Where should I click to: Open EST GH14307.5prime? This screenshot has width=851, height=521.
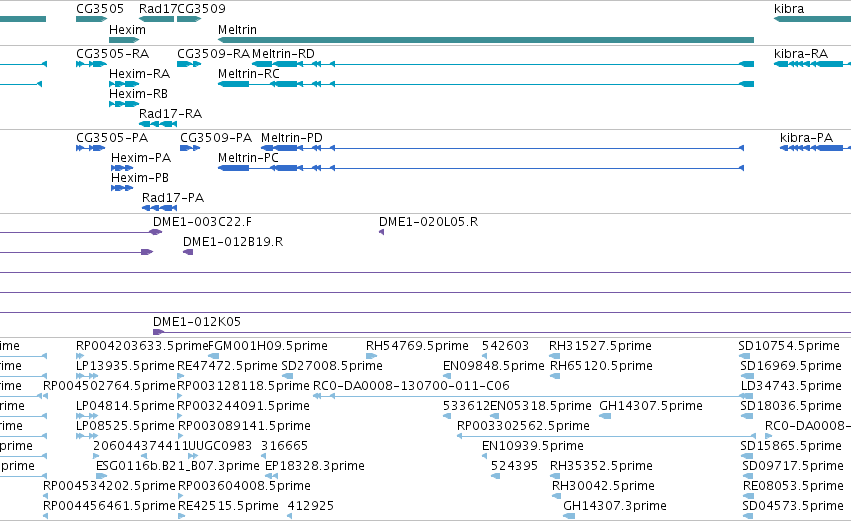pyautogui.click(x=651, y=406)
